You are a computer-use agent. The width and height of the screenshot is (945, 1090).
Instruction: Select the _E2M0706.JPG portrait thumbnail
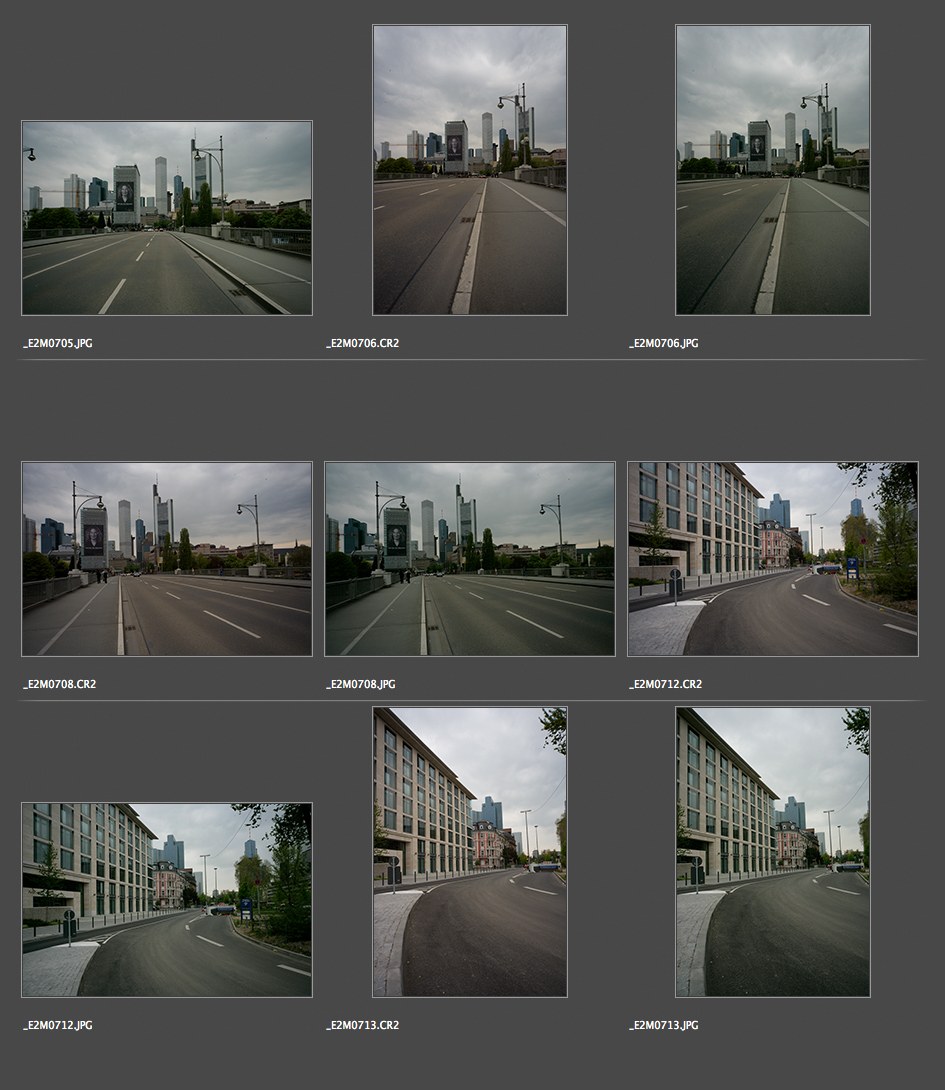click(773, 170)
